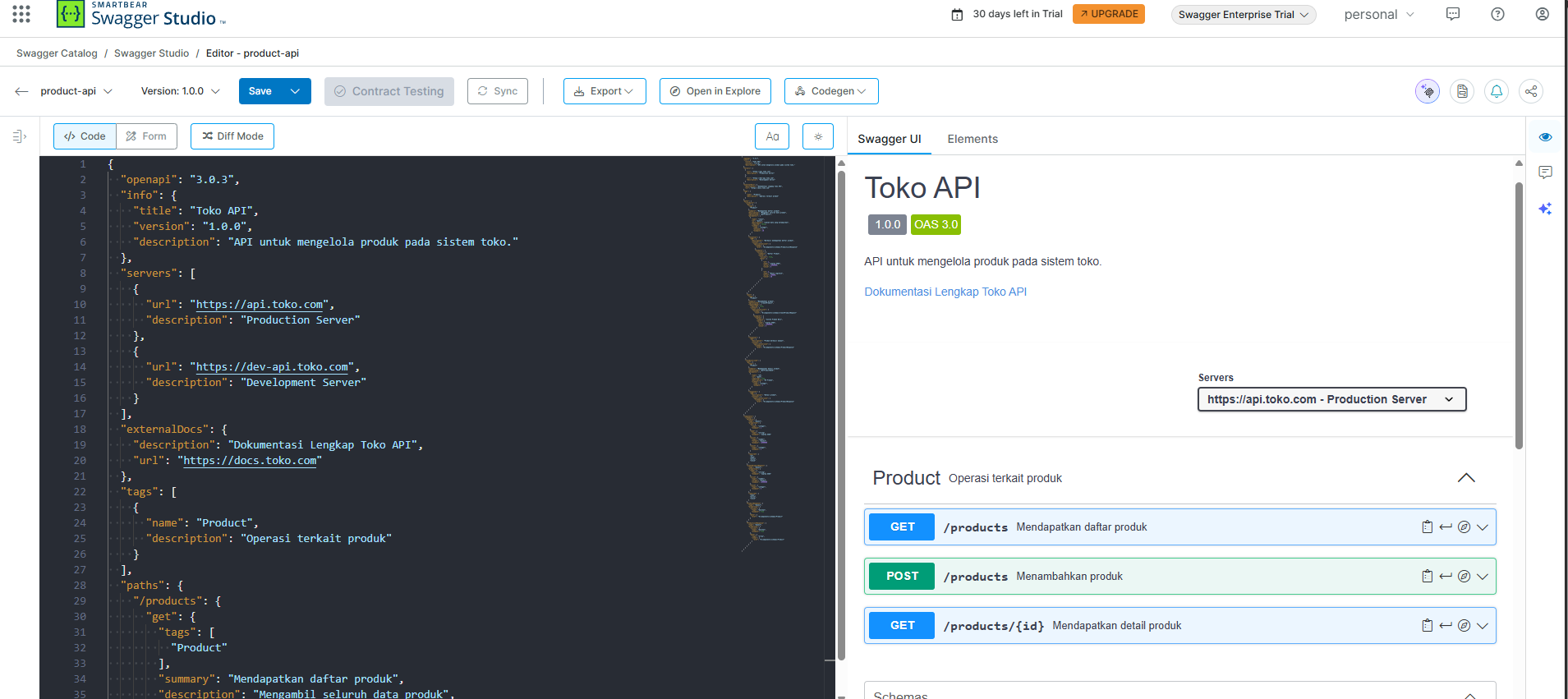Open the document details icon button
The image size is (1568, 699).
pyautogui.click(x=1462, y=91)
